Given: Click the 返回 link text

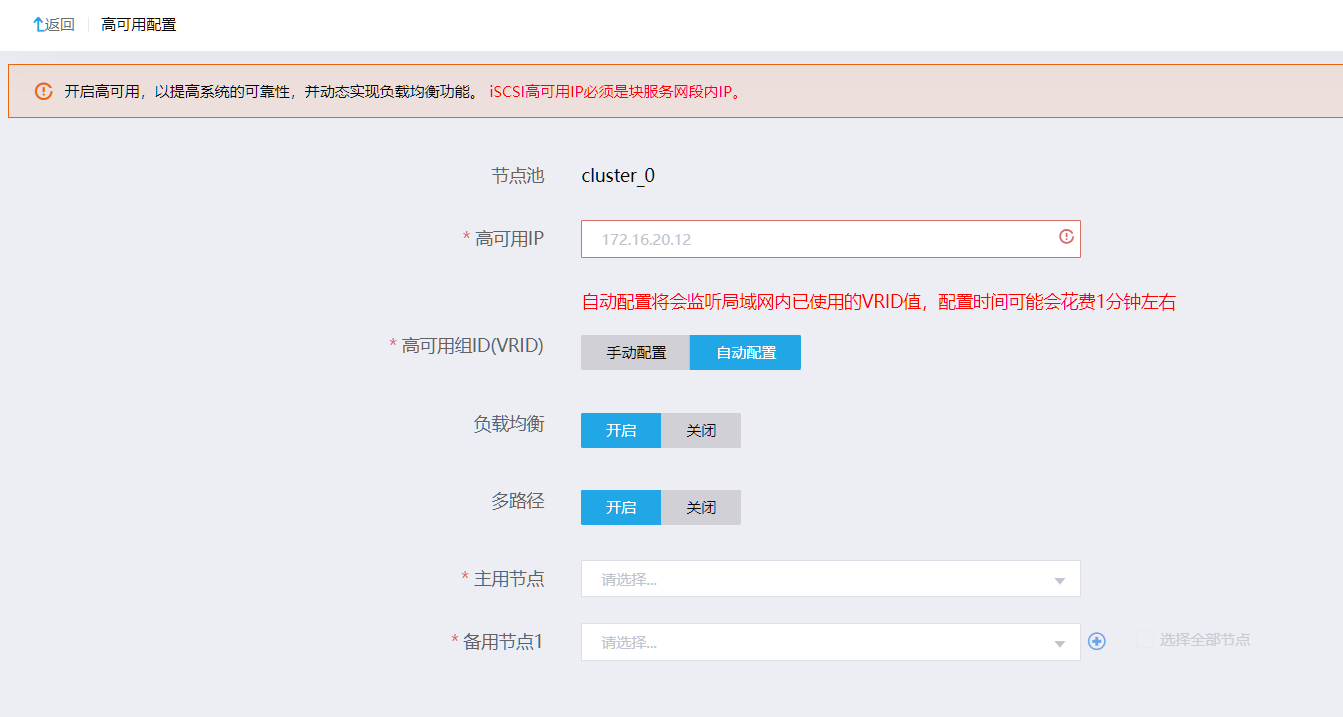Looking at the screenshot, I should [60, 24].
